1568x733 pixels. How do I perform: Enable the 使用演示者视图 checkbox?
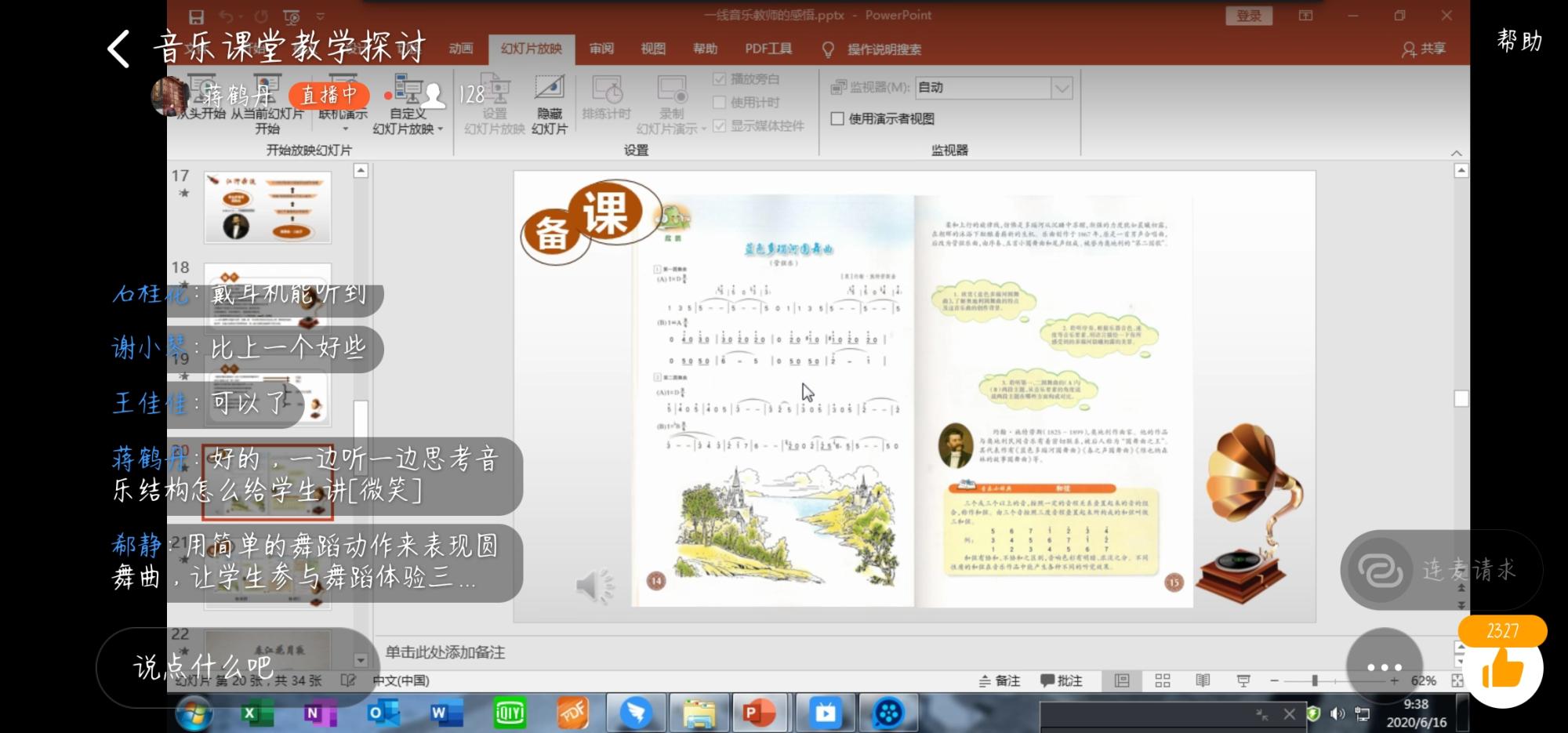(x=837, y=118)
